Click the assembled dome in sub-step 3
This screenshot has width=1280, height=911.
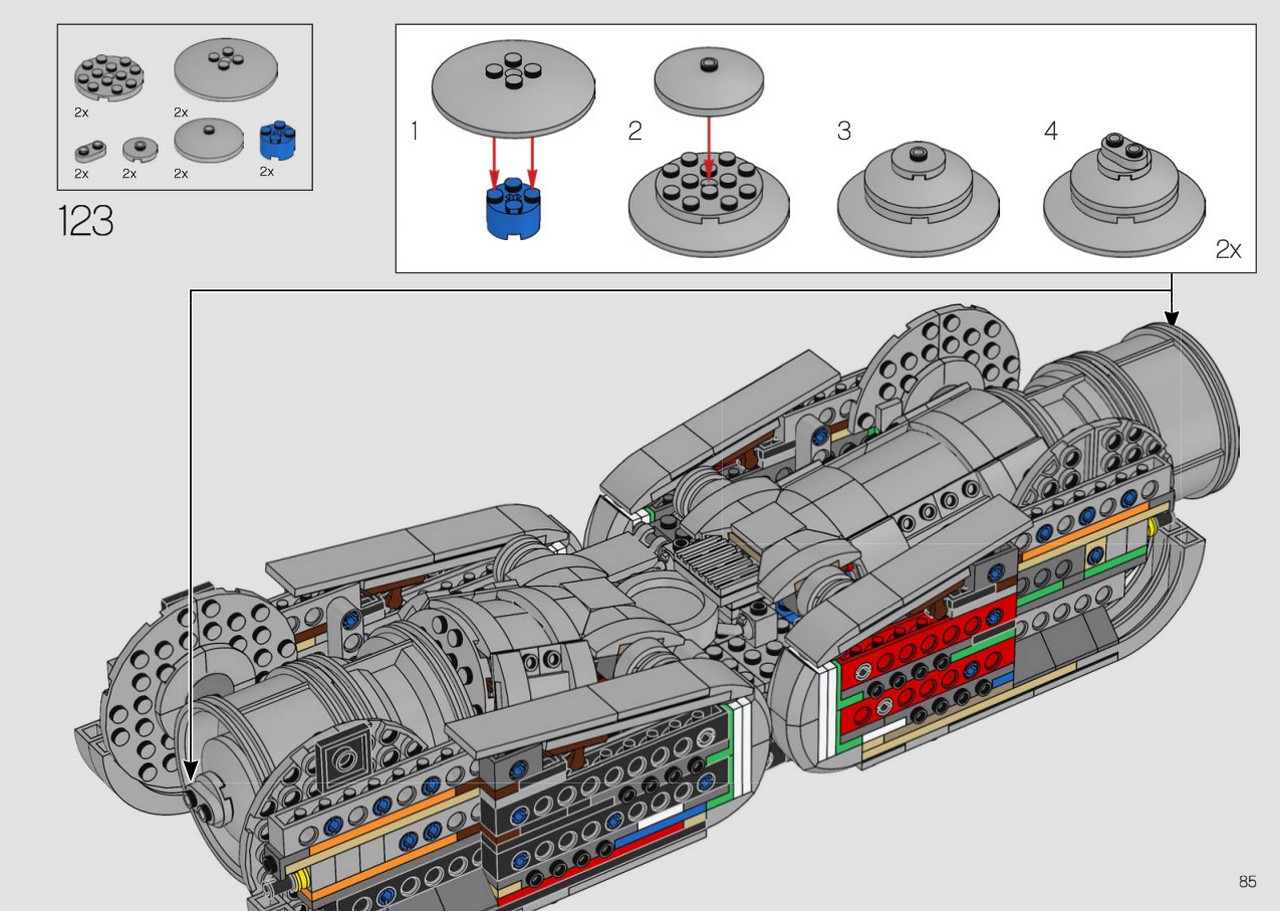point(917,198)
